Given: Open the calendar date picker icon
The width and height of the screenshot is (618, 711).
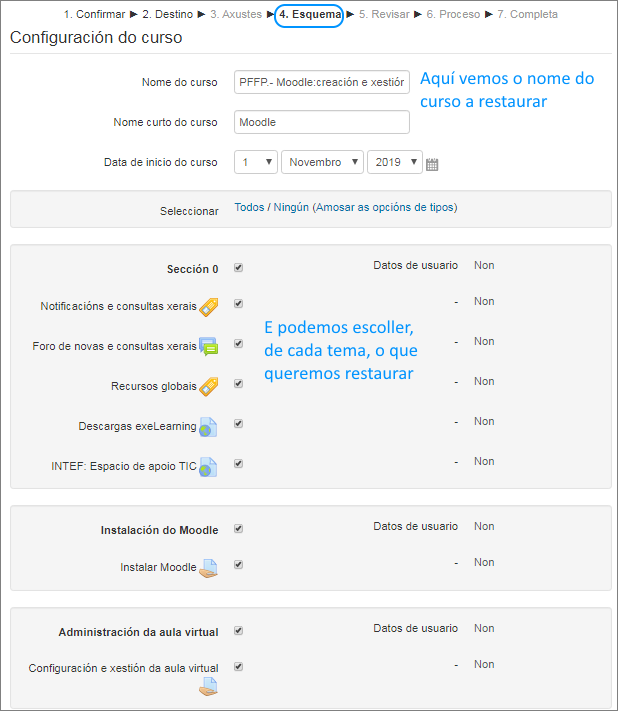Looking at the screenshot, I should click(432, 164).
